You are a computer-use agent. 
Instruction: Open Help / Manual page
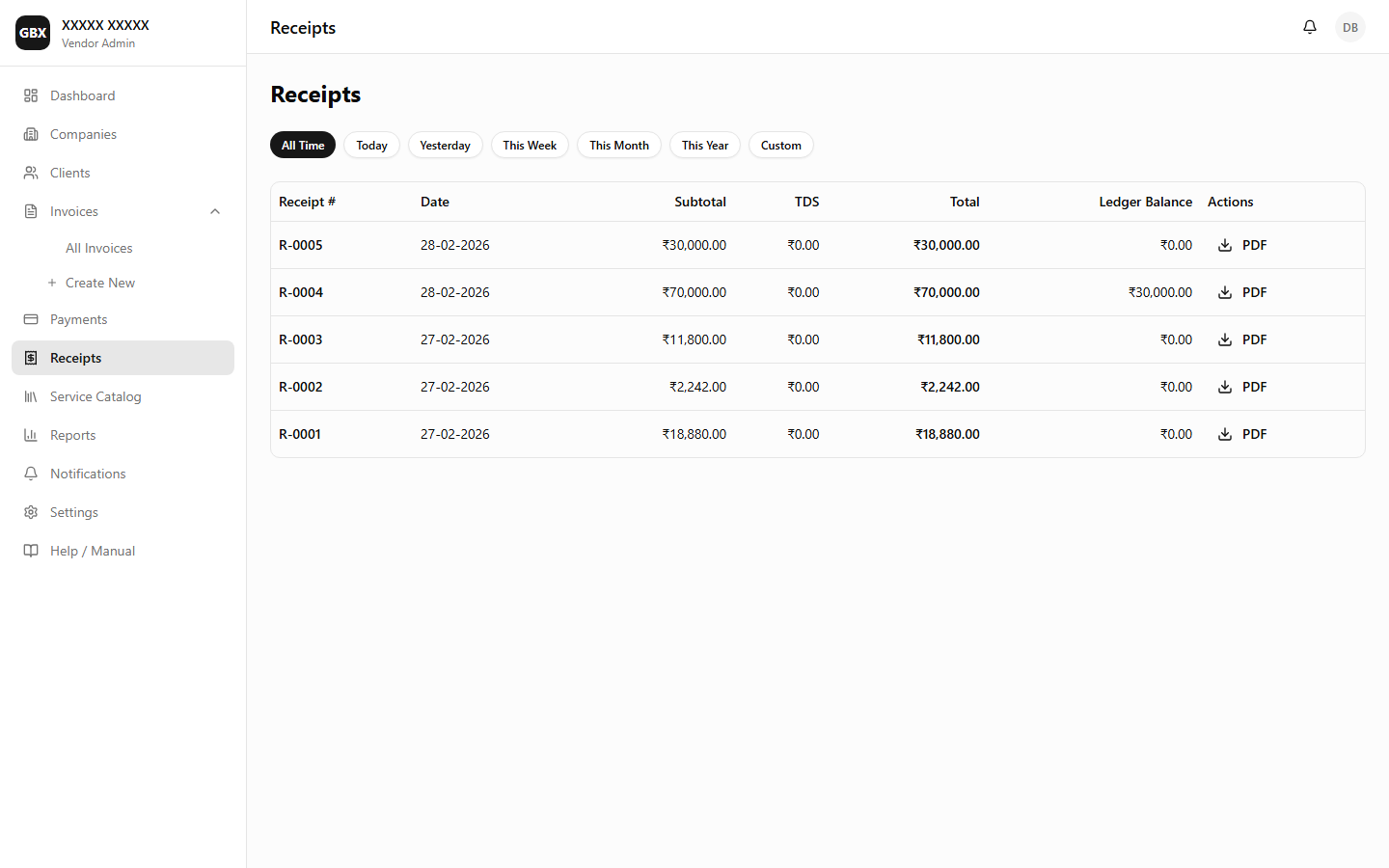coord(123,551)
